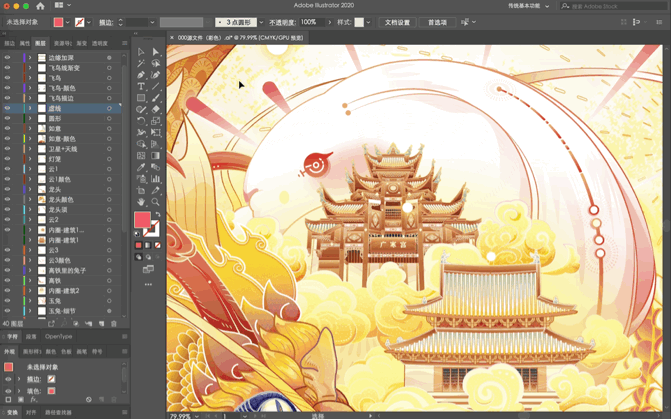Hide the 飞鸟 layer eye icon
The width and height of the screenshot is (671, 419).
(x=7, y=78)
